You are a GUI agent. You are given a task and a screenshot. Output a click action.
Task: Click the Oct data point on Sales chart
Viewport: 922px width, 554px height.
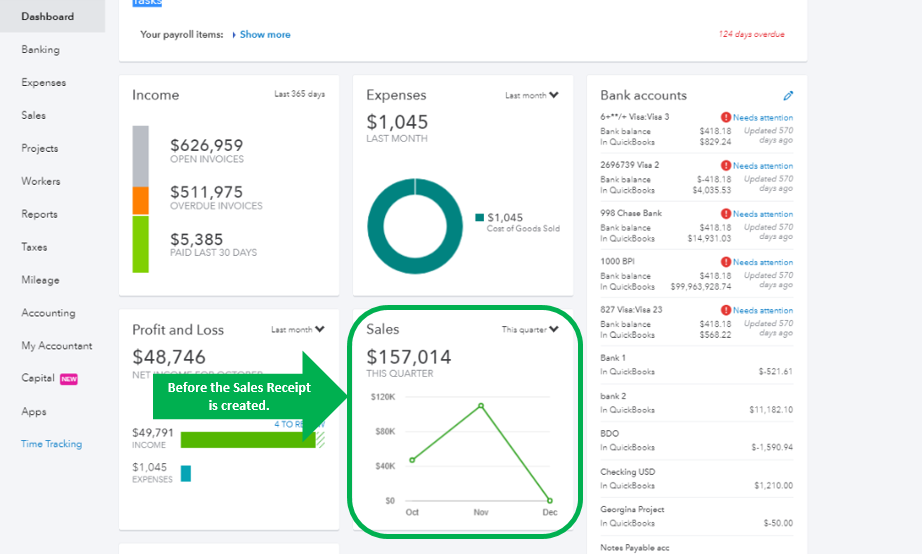[412, 460]
